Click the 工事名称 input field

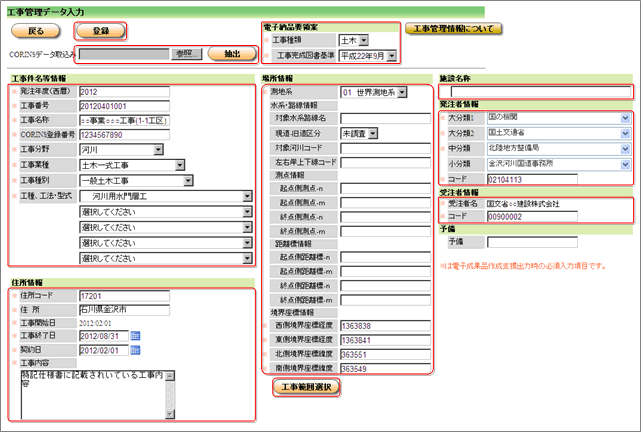(x=124, y=120)
